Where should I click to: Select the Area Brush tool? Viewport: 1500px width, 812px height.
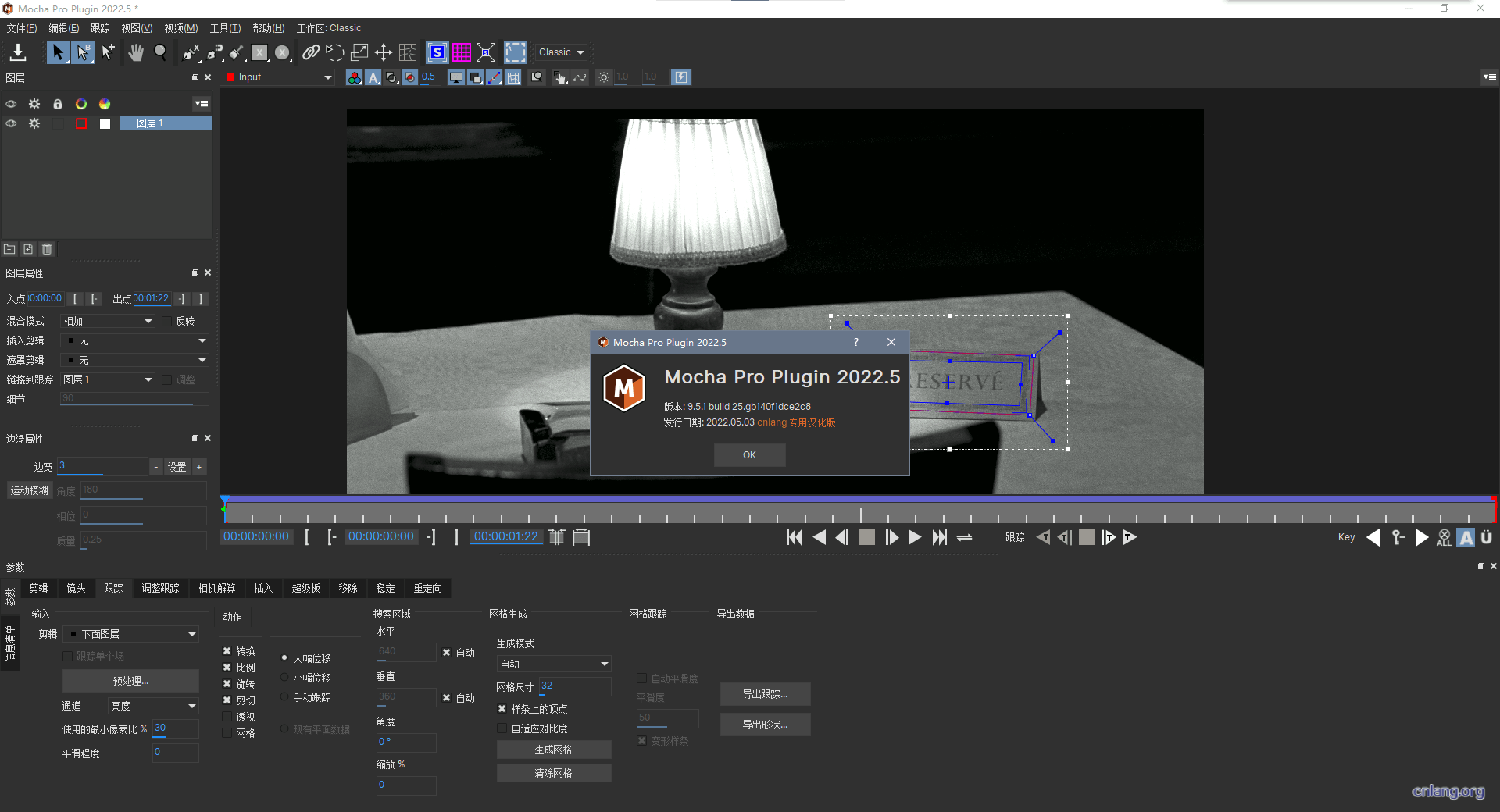(237, 52)
